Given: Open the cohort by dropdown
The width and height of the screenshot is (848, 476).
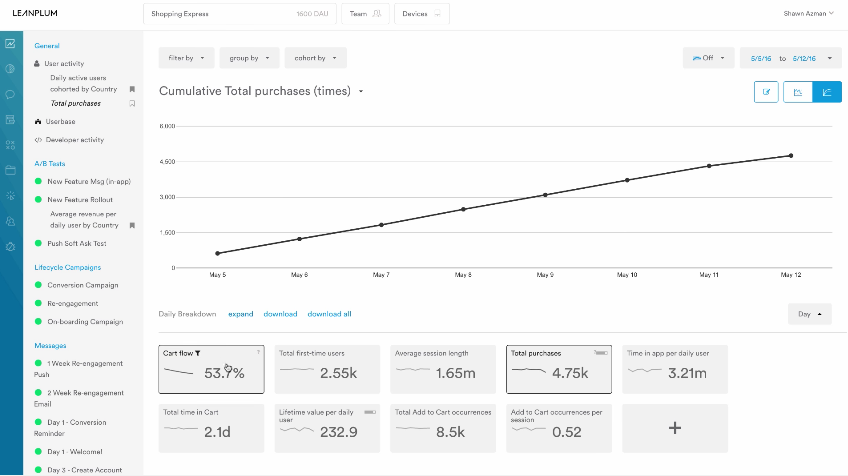Looking at the screenshot, I should click(x=316, y=58).
